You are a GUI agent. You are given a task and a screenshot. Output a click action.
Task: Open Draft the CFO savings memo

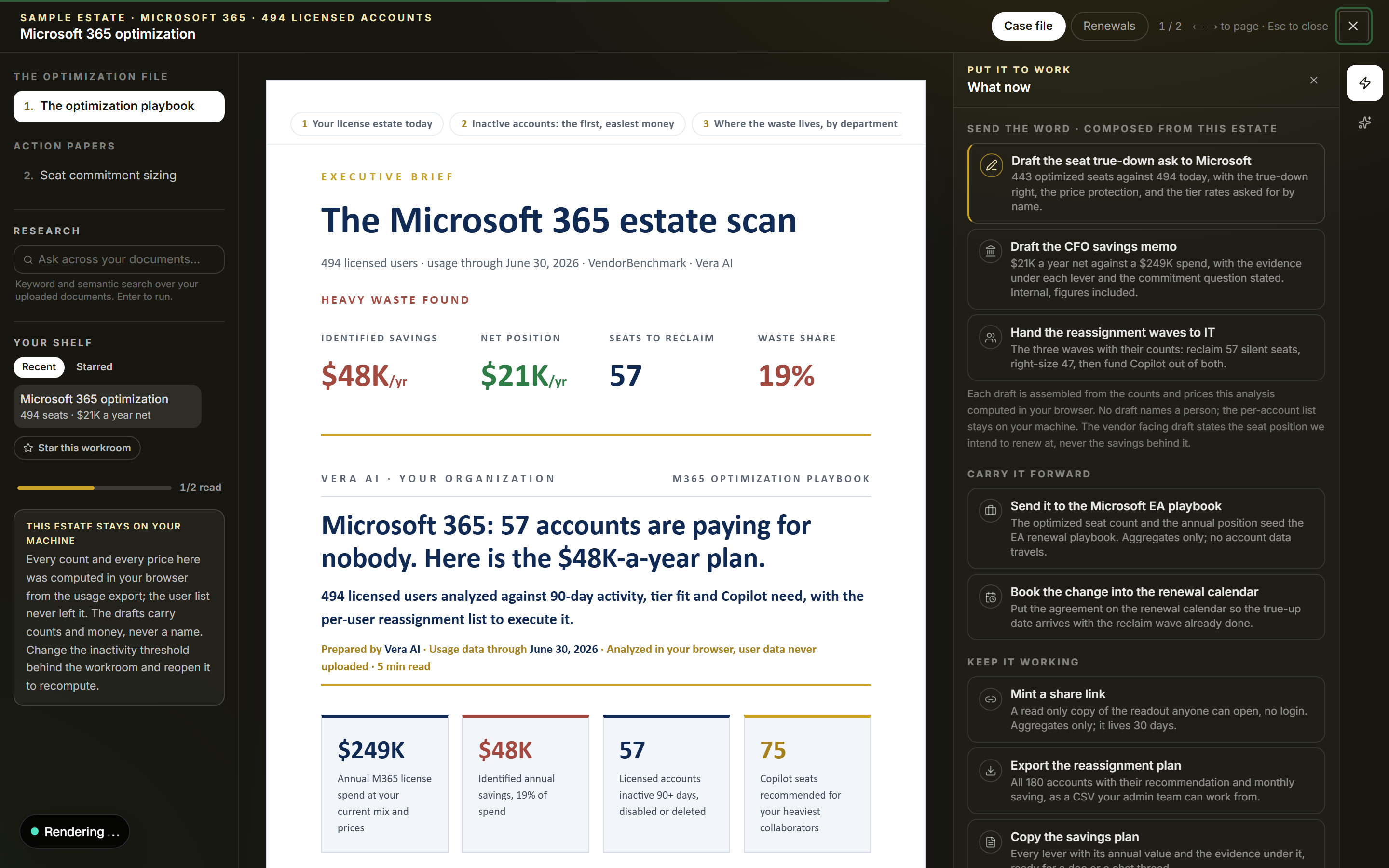click(1146, 269)
